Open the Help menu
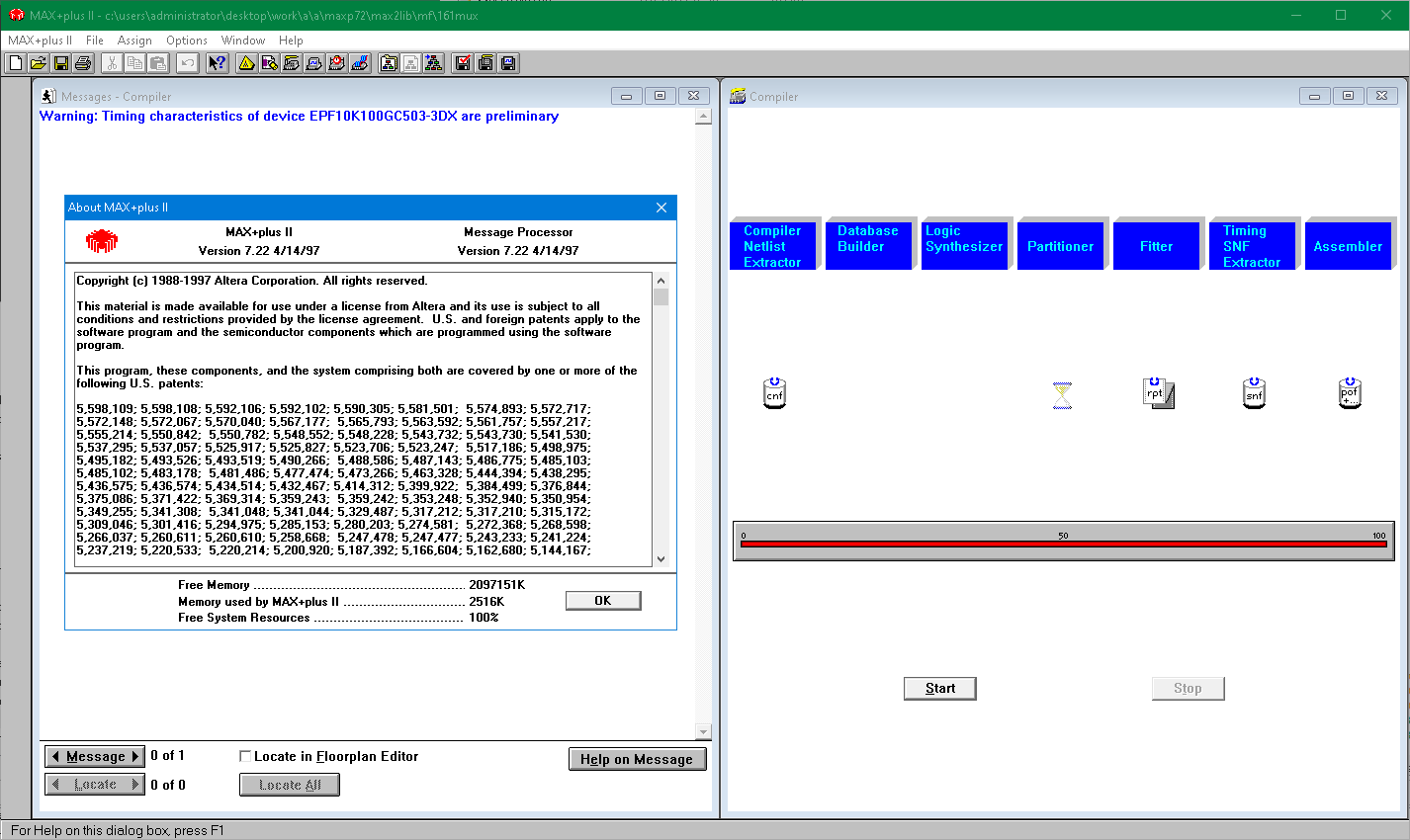1410x840 pixels. pyautogui.click(x=291, y=41)
